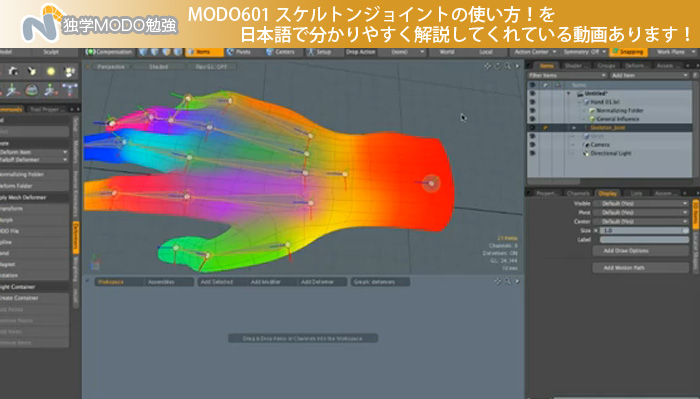Open the Visible Default (Yes) dropdown
700x399 pixels.
[x=641, y=204]
